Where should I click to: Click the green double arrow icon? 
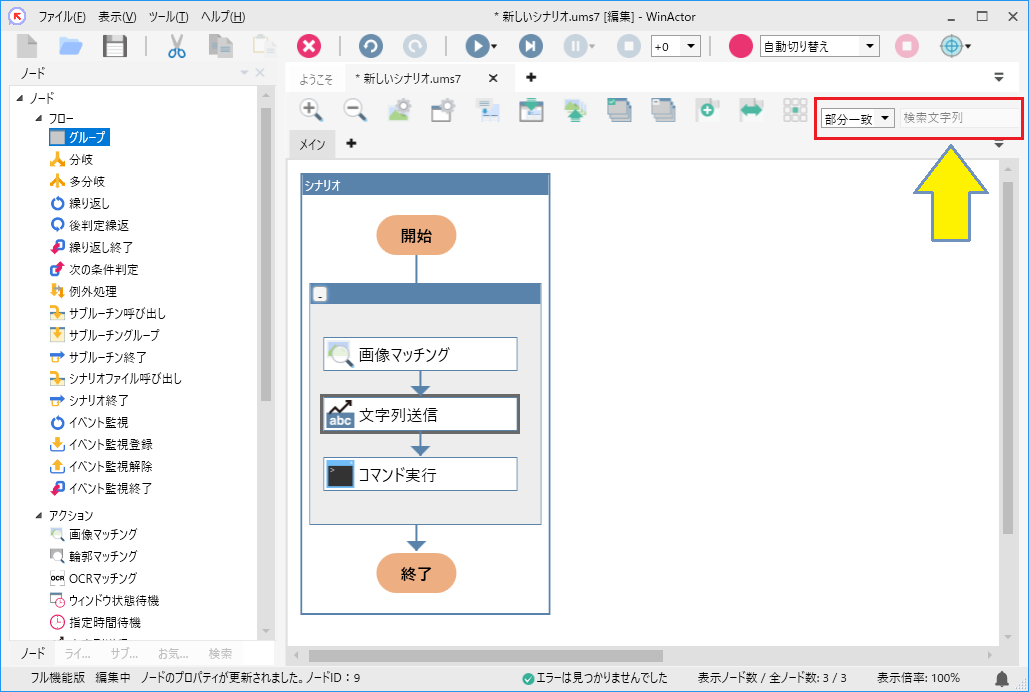[x=751, y=110]
